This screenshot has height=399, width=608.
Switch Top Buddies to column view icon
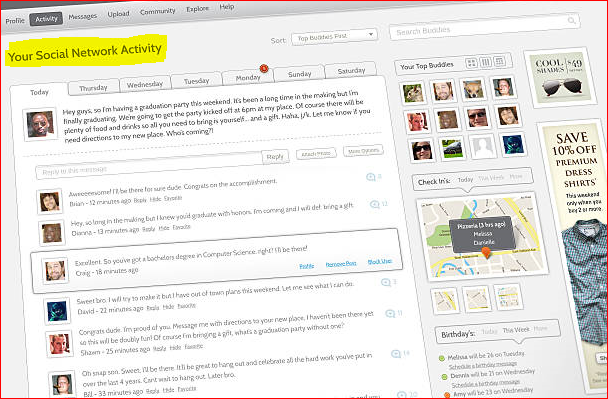[x=485, y=62]
